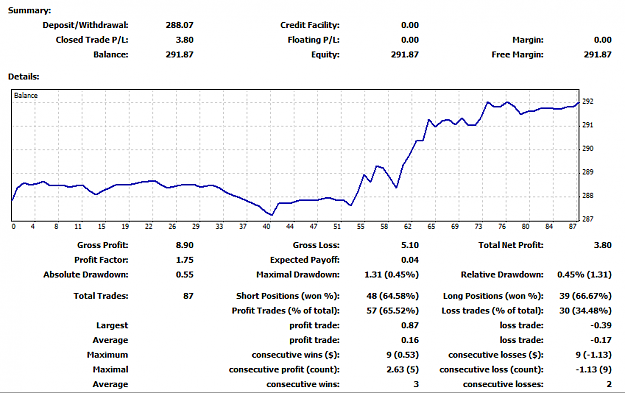Click trade number 62 on chart axis
The height and width of the screenshot is (393, 625).
(407, 226)
